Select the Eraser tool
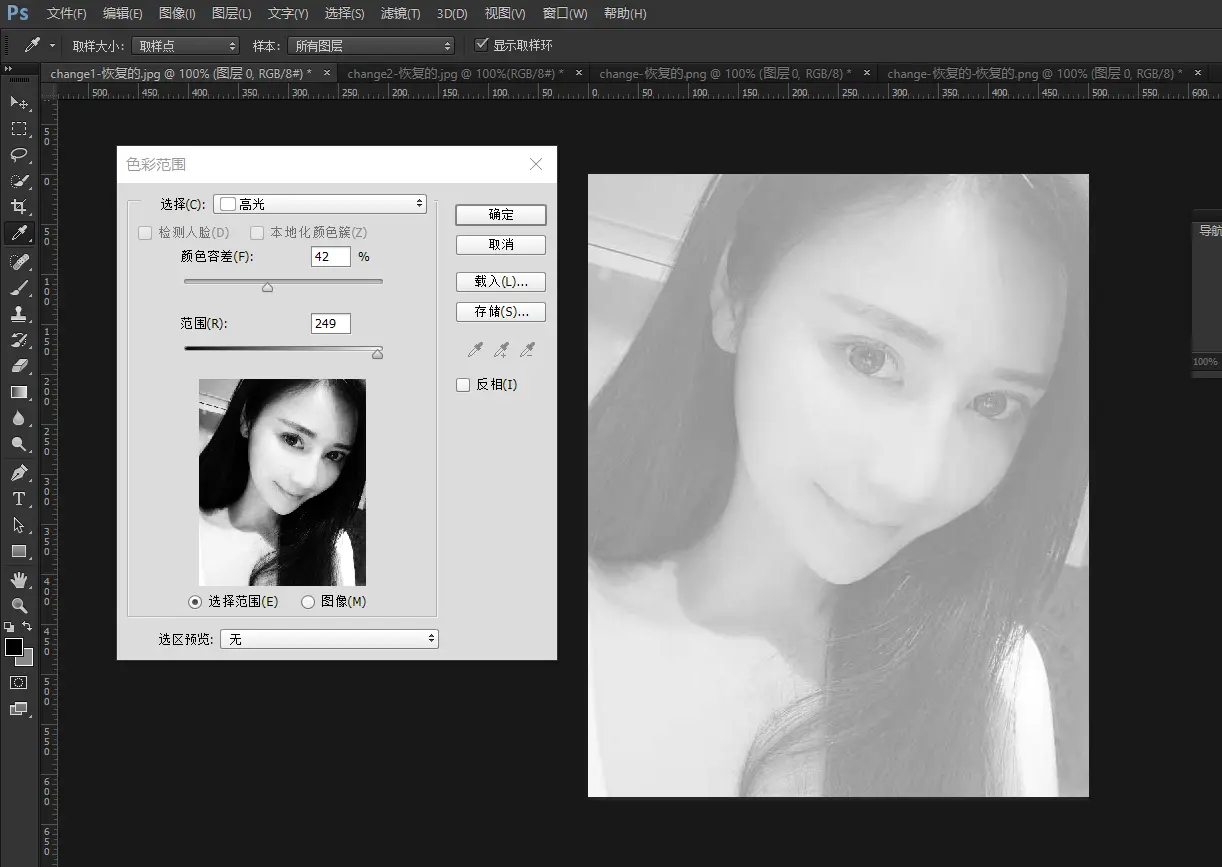Screen dimensions: 1222x867 [19, 365]
